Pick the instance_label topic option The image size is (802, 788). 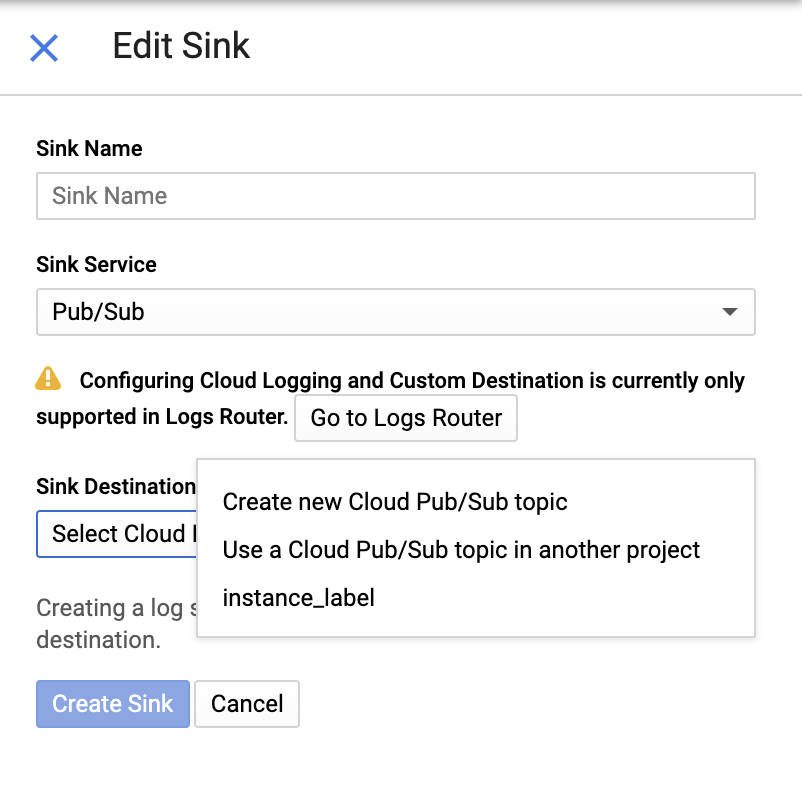click(298, 598)
